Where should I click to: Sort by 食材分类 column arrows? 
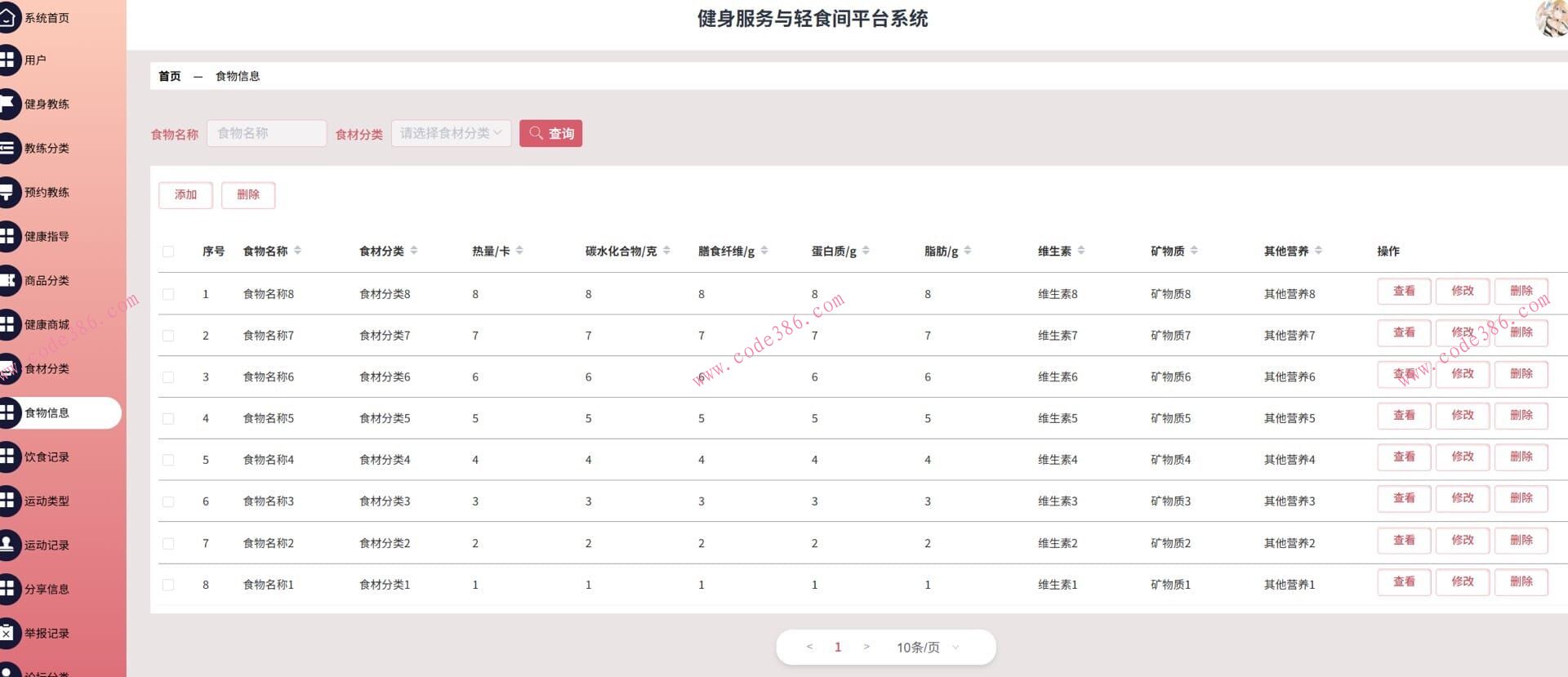click(414, 251)
